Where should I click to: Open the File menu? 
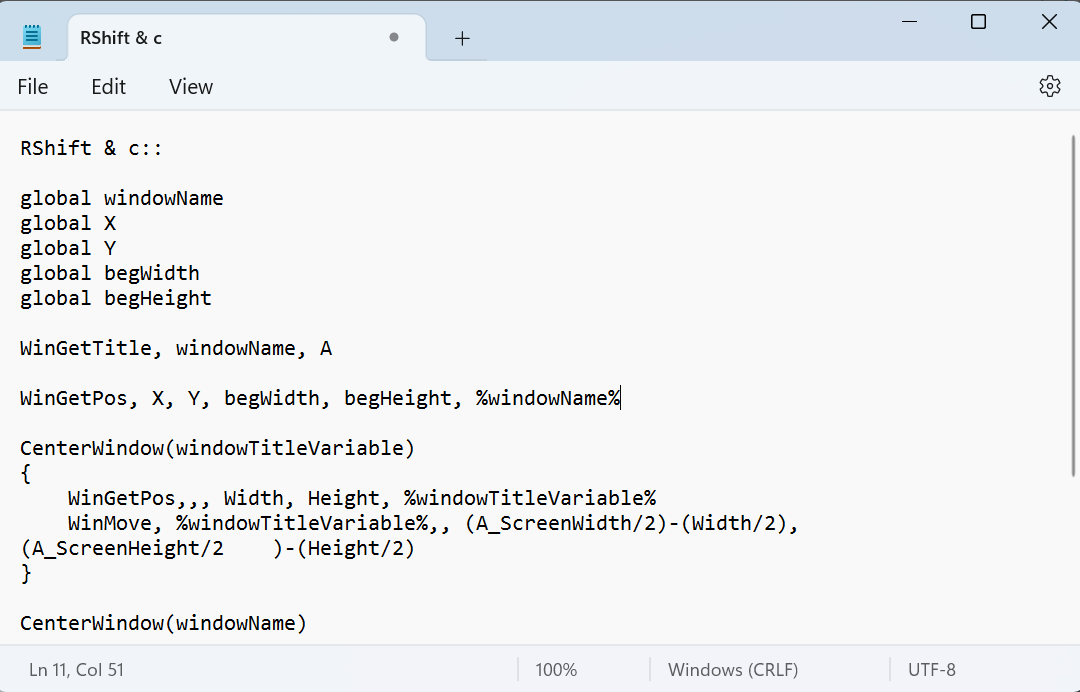[x=33, y=87]
